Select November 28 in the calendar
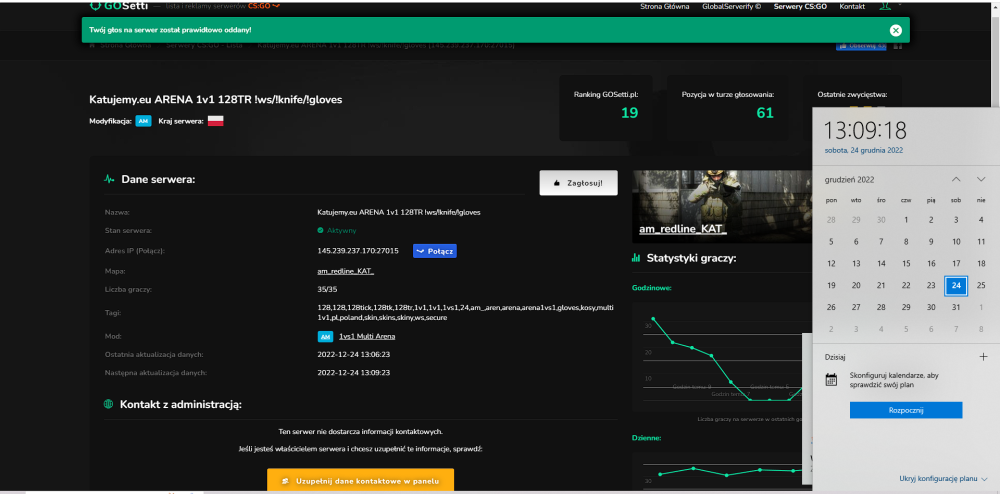 pyautogui.click(x=831, y=220)
